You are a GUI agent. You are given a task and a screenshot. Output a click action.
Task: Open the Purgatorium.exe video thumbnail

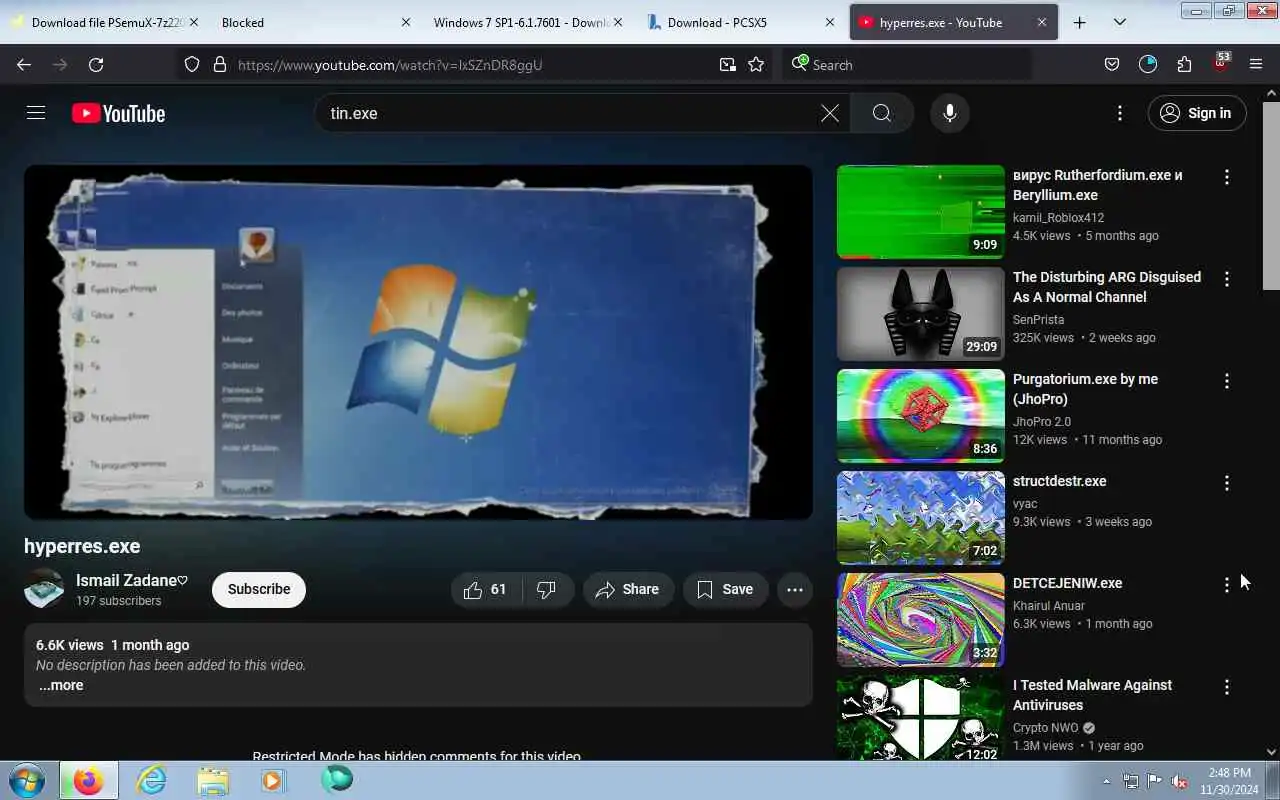click(921, 416)
